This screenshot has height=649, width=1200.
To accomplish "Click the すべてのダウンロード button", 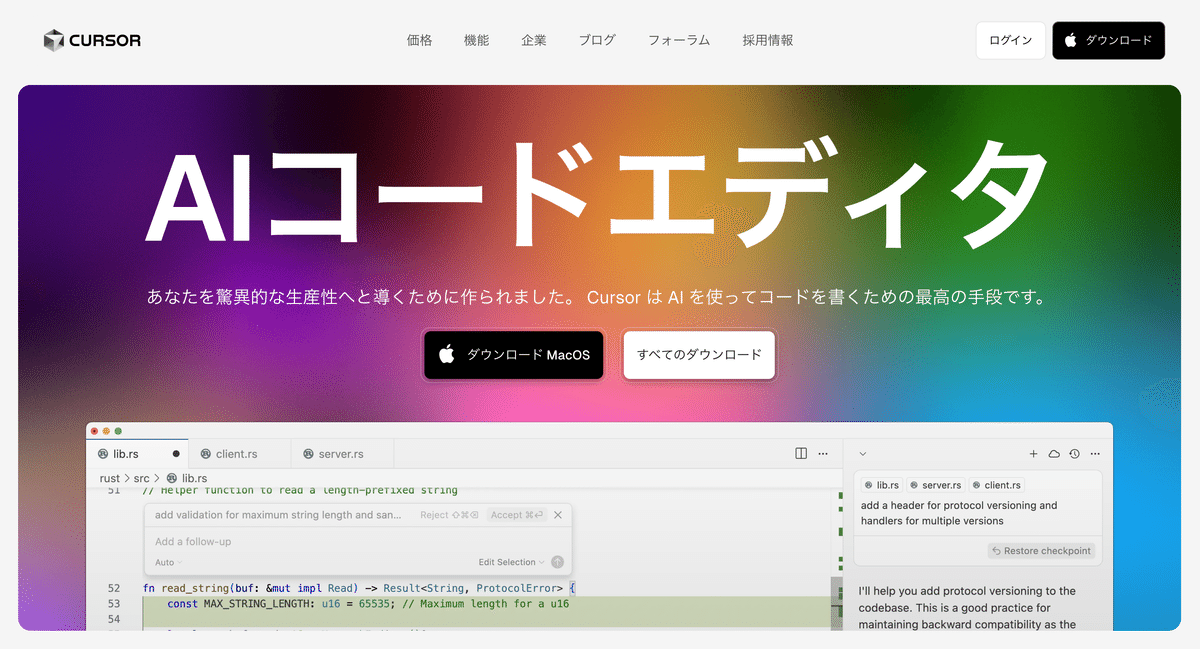I will click(699, 354).
